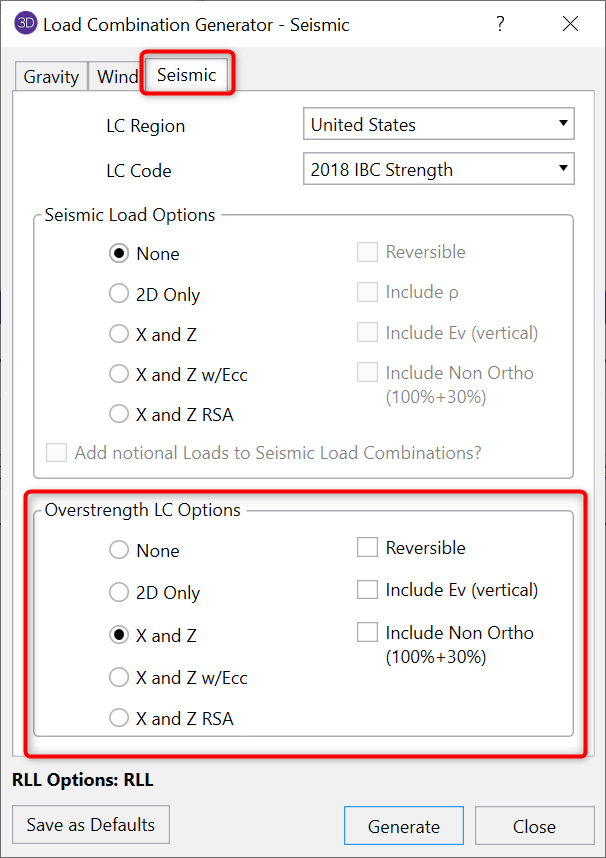Click the help question mark button
Screen dimensions: 606x858
pyautogui.click(x=498, y=24)
